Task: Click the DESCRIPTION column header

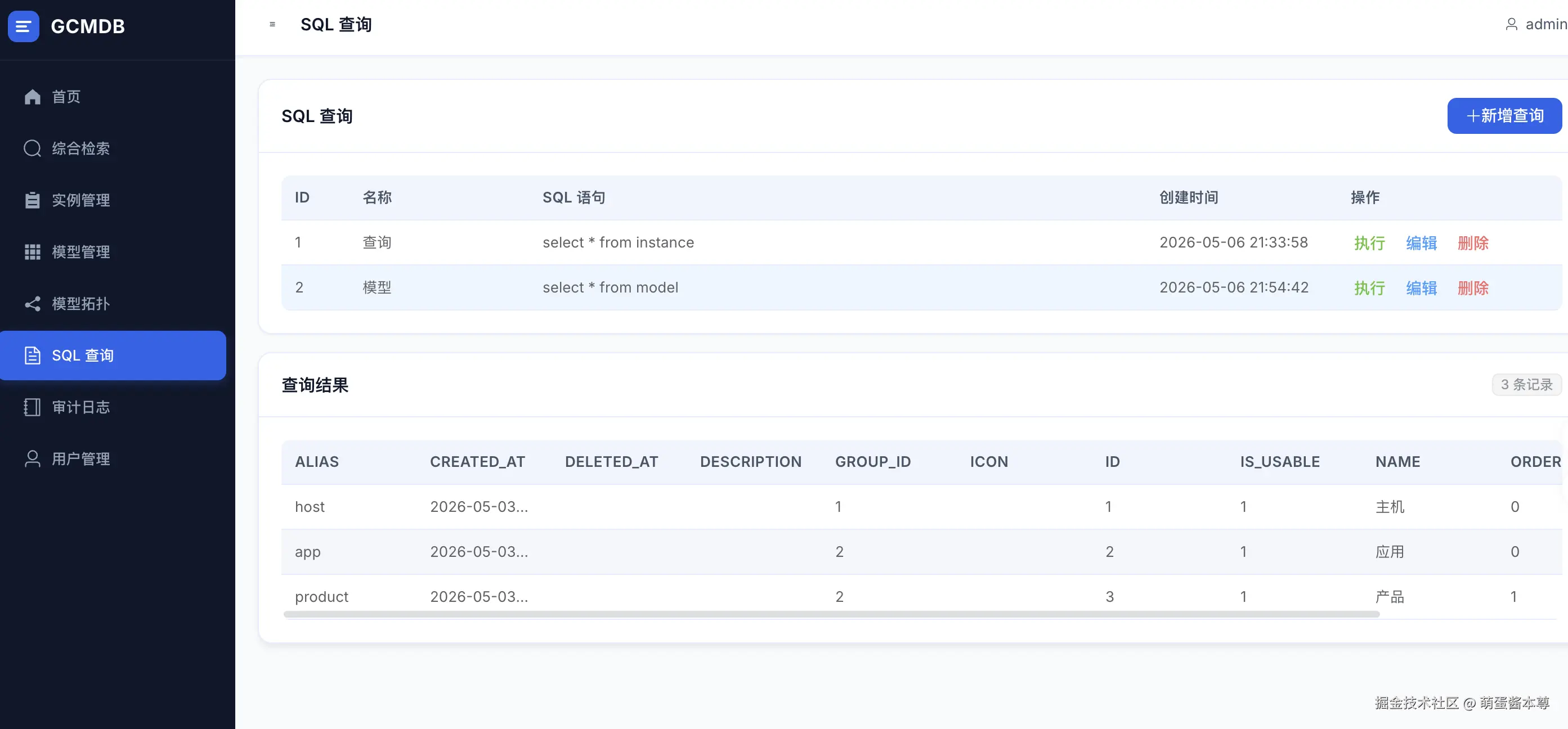Action: (x=751, y=462)
